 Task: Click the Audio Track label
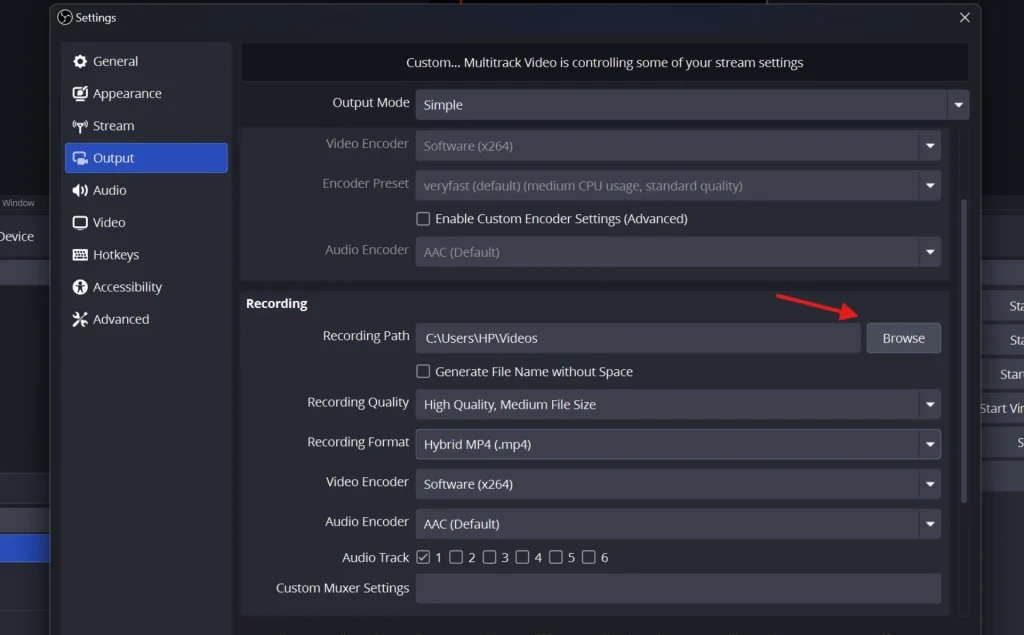click(376, 557)
